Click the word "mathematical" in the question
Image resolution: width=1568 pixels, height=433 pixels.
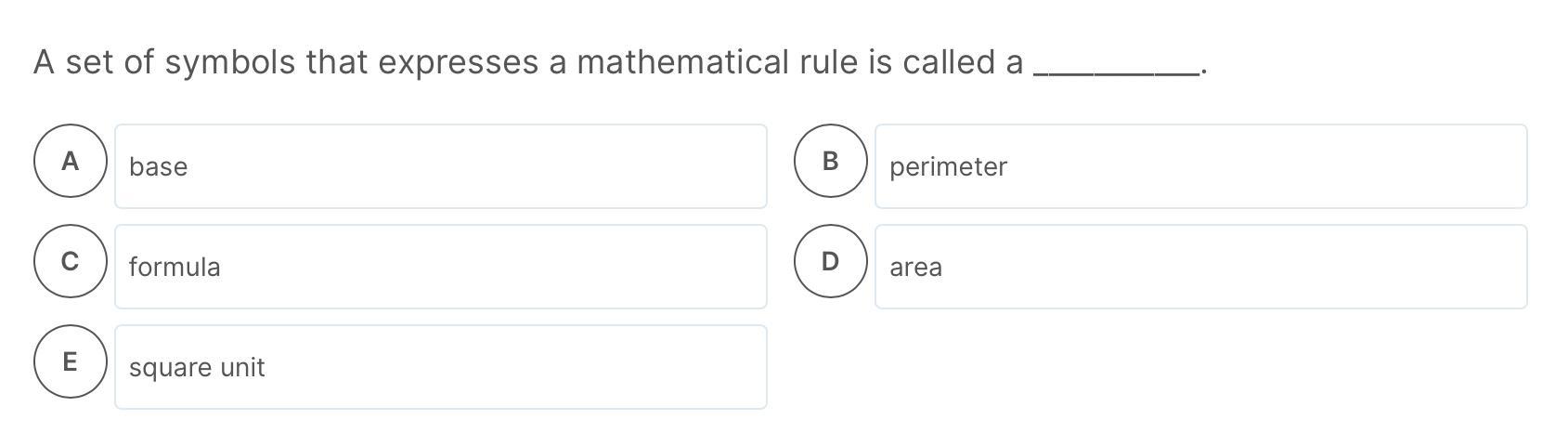point(682,62)
